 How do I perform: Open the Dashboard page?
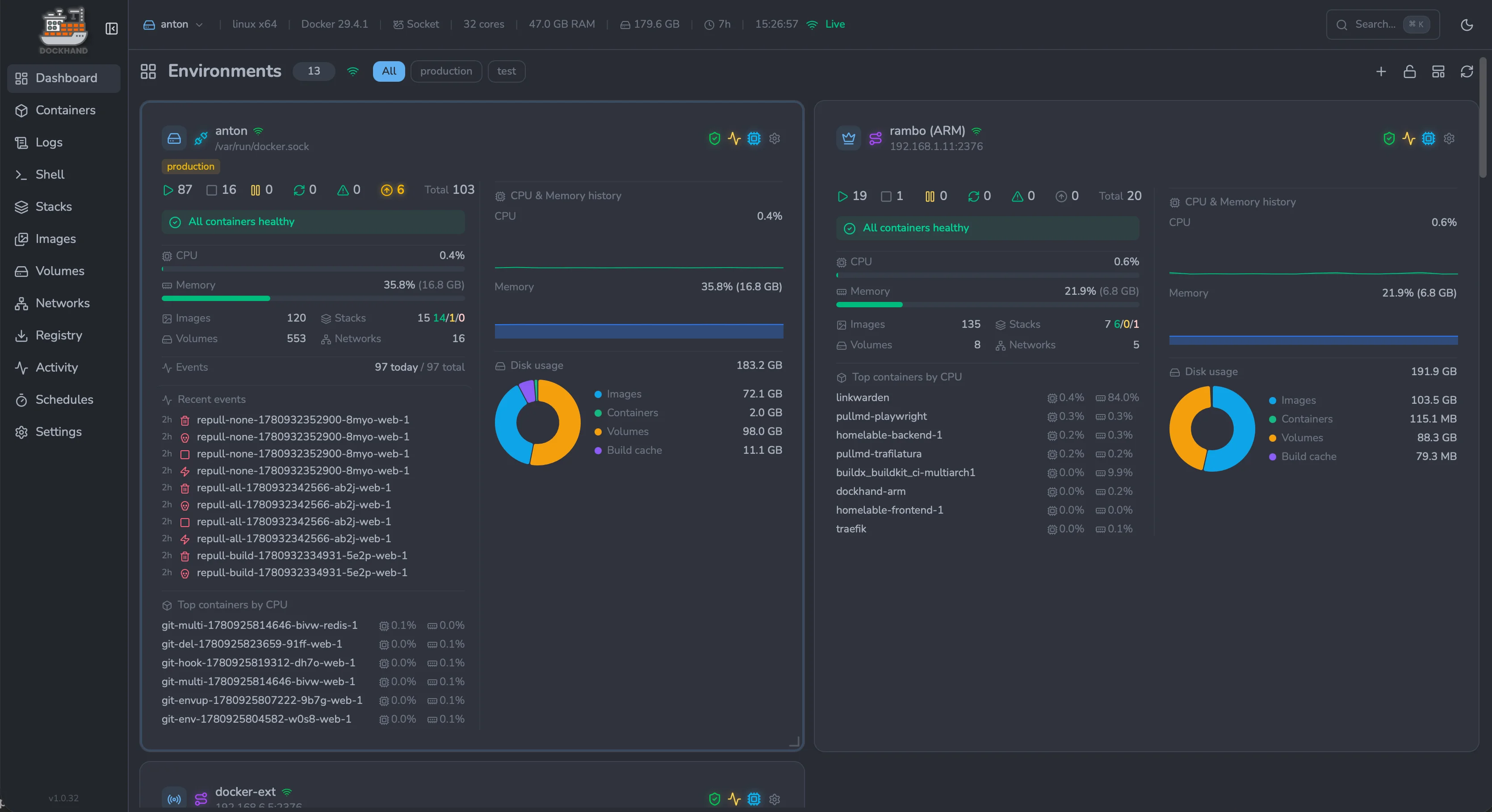point(64,78)
